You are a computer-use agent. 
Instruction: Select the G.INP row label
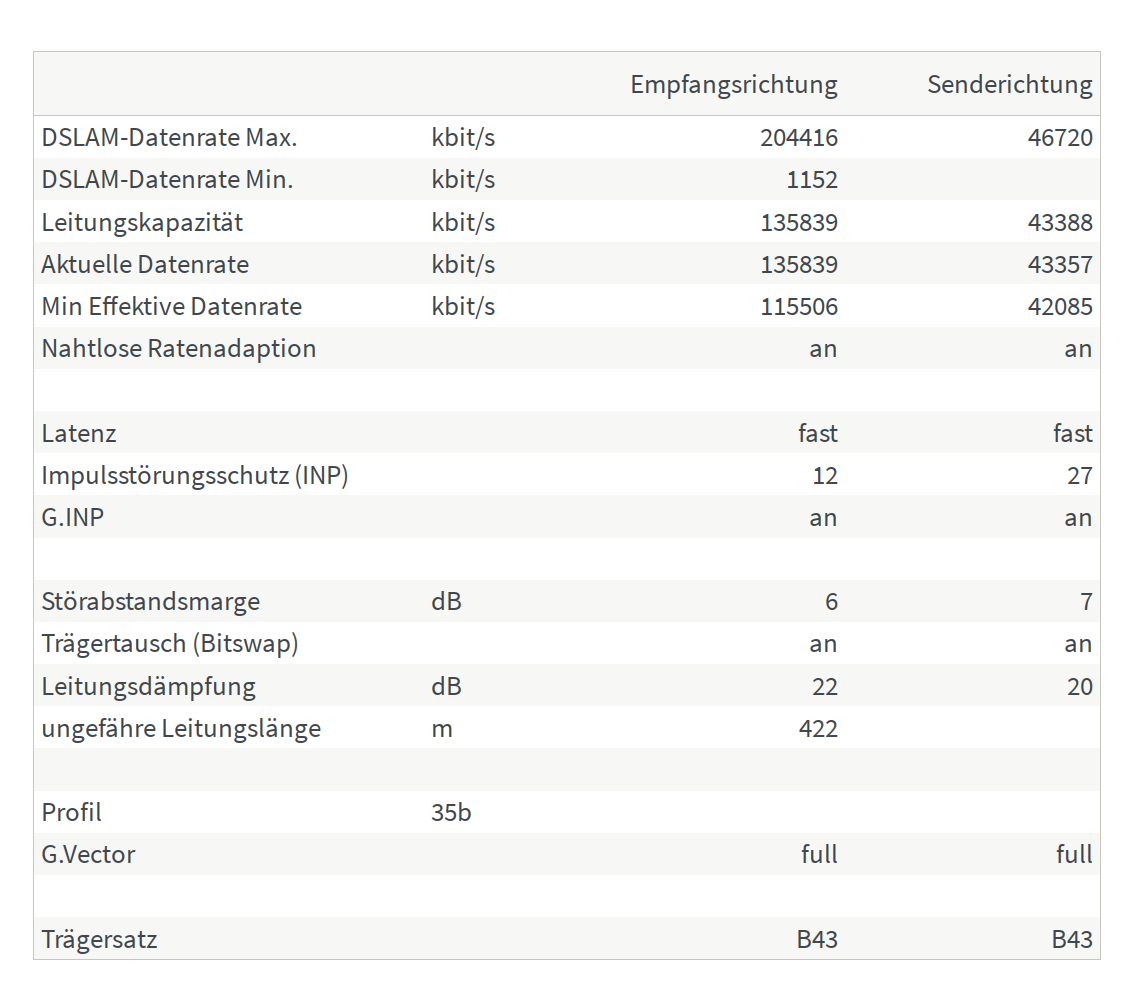(x=72, y=518)
